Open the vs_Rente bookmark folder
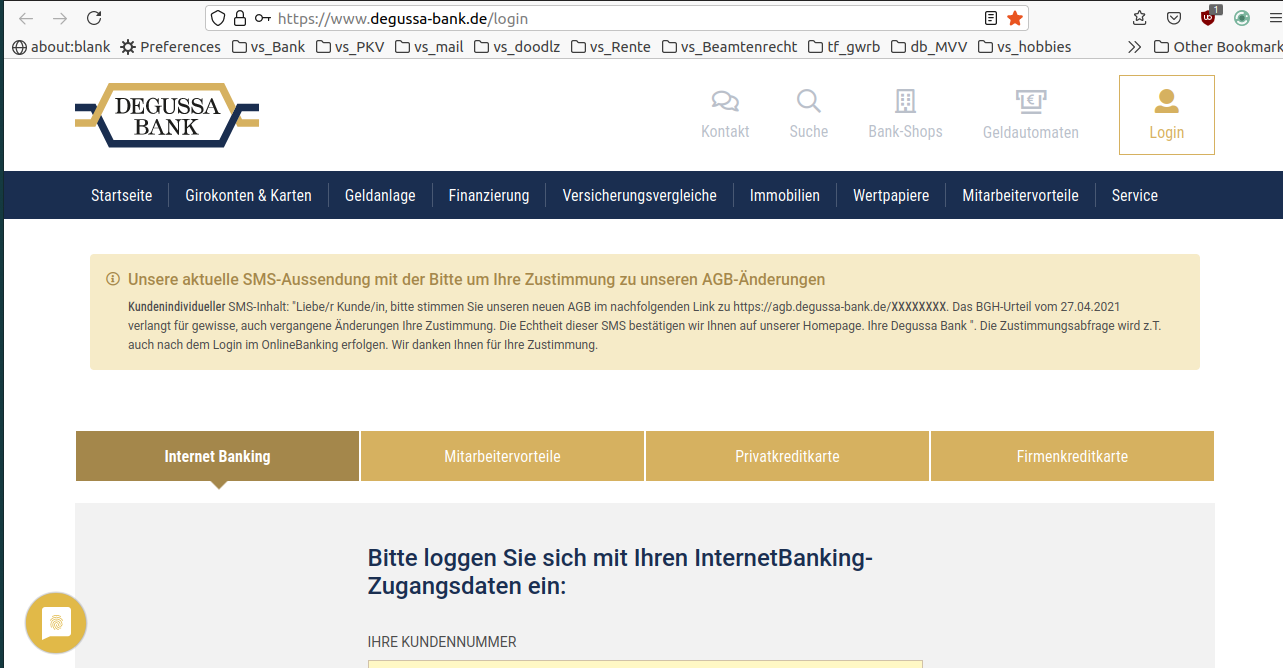This screenshot has height=668, width=1283. 610,47
